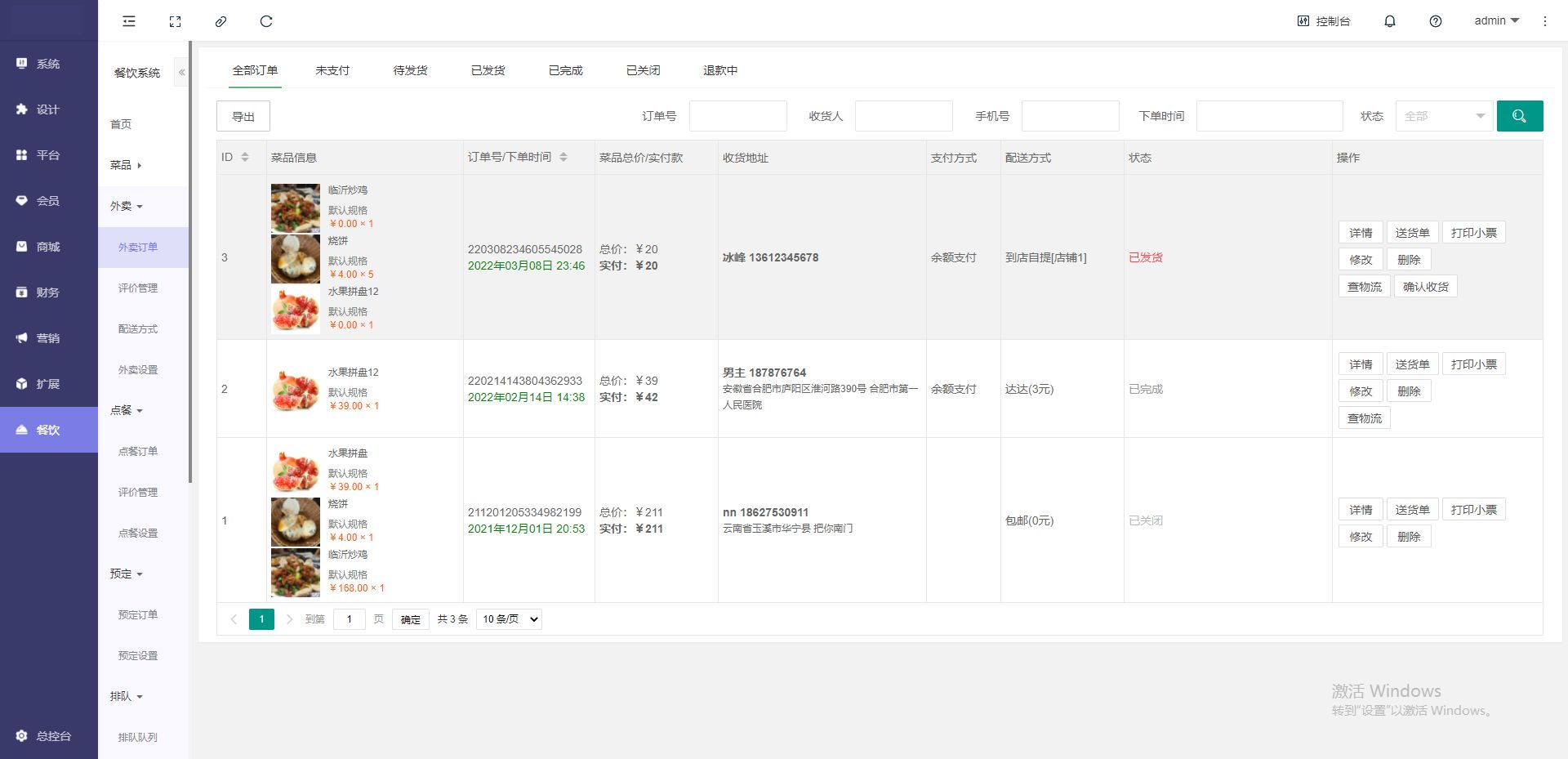Open the 10 条/页 page size dropdown
The image size is (1568, 759).
tap(510, 619)
